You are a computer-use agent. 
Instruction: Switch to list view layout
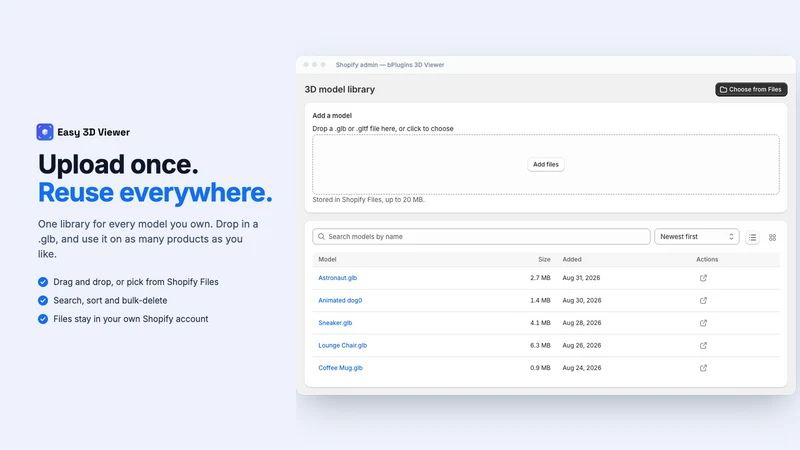(x=753, y=237)
